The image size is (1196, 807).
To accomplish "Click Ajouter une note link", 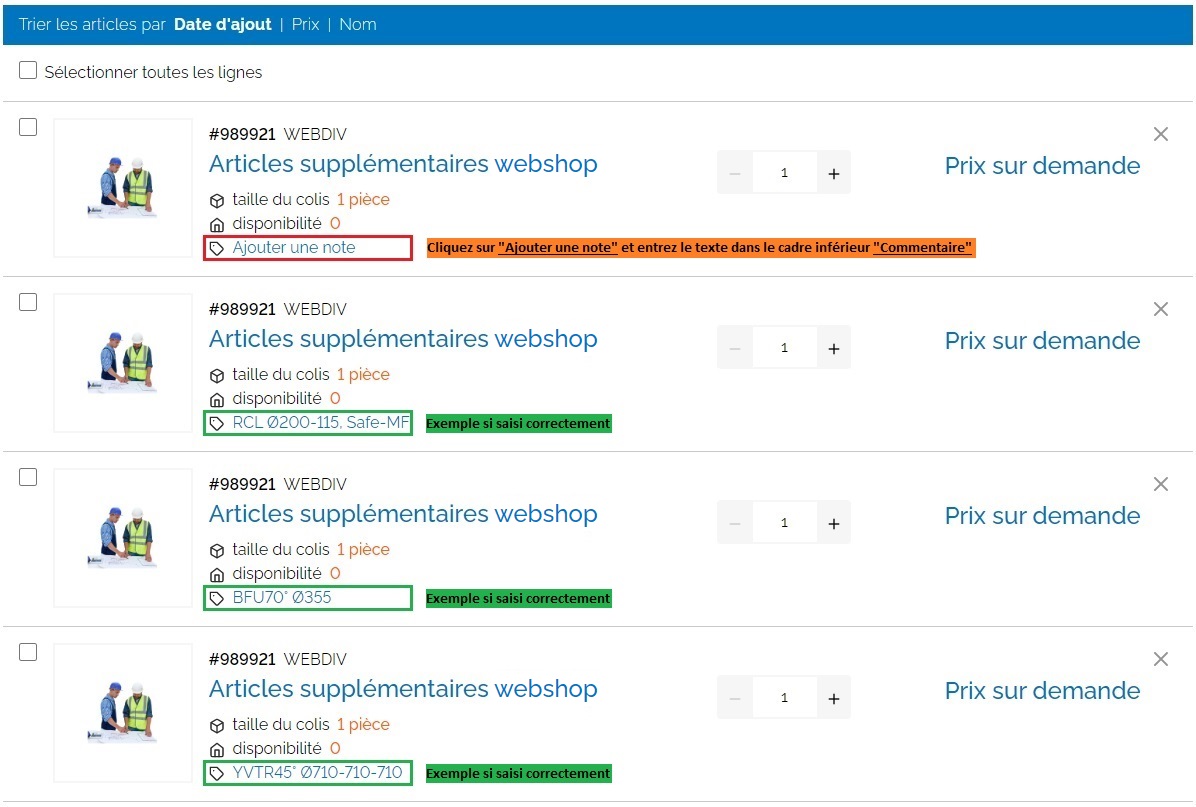I will click(293, 247).
